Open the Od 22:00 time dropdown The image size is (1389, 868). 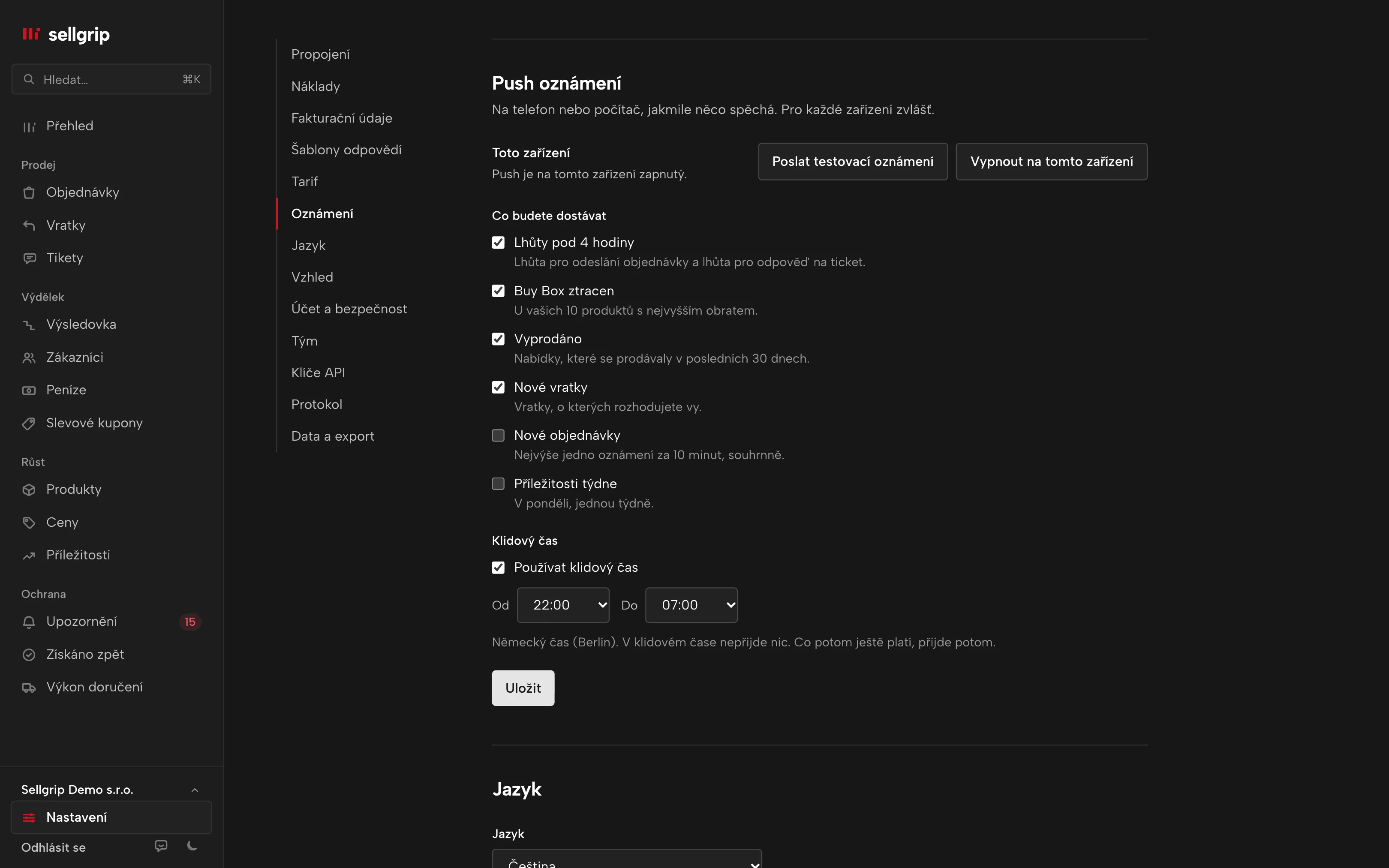(563, 605)
